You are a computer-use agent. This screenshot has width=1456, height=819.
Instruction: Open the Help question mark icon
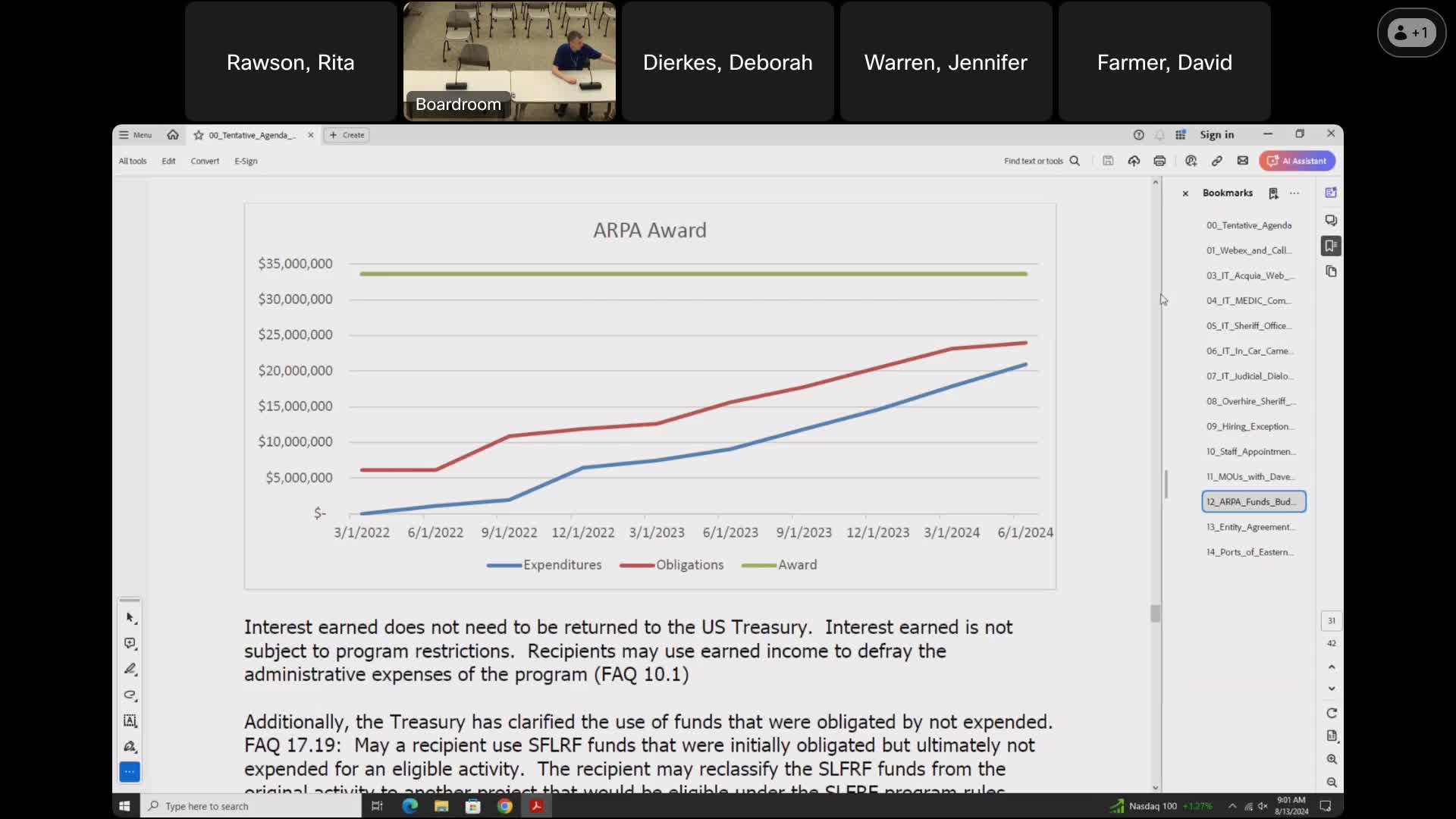[1138, 135]
